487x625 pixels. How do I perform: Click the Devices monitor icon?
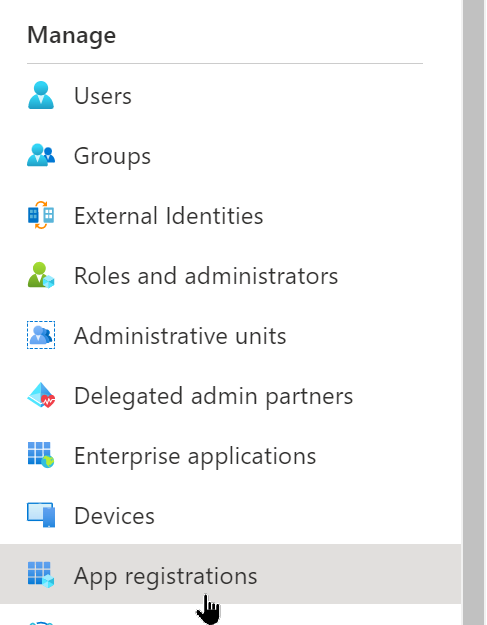coord(41,515)
